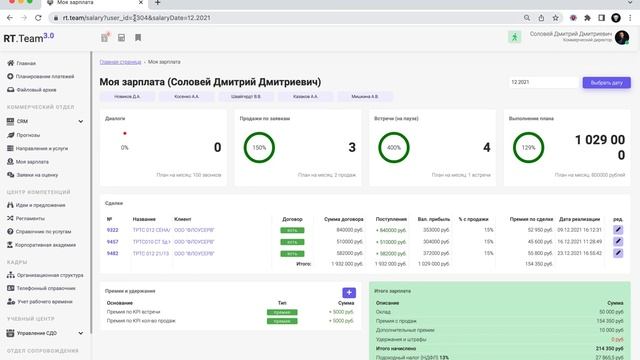640x360 pixels.
Task: Edit deal 9457 with pencil icon
Action: coord(618,242)
